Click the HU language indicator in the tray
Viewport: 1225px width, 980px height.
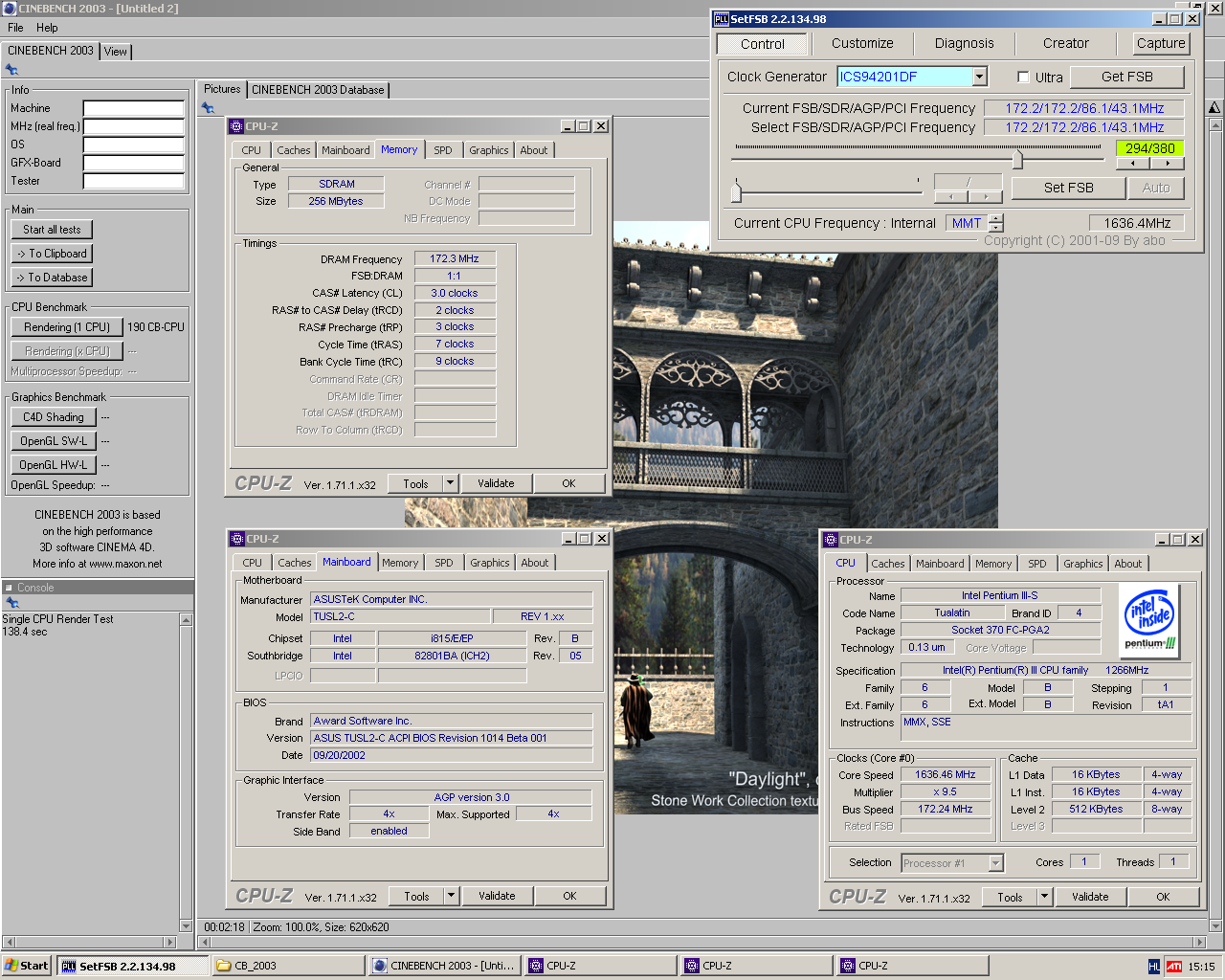pyautogui.click(x=1154, y=967)
